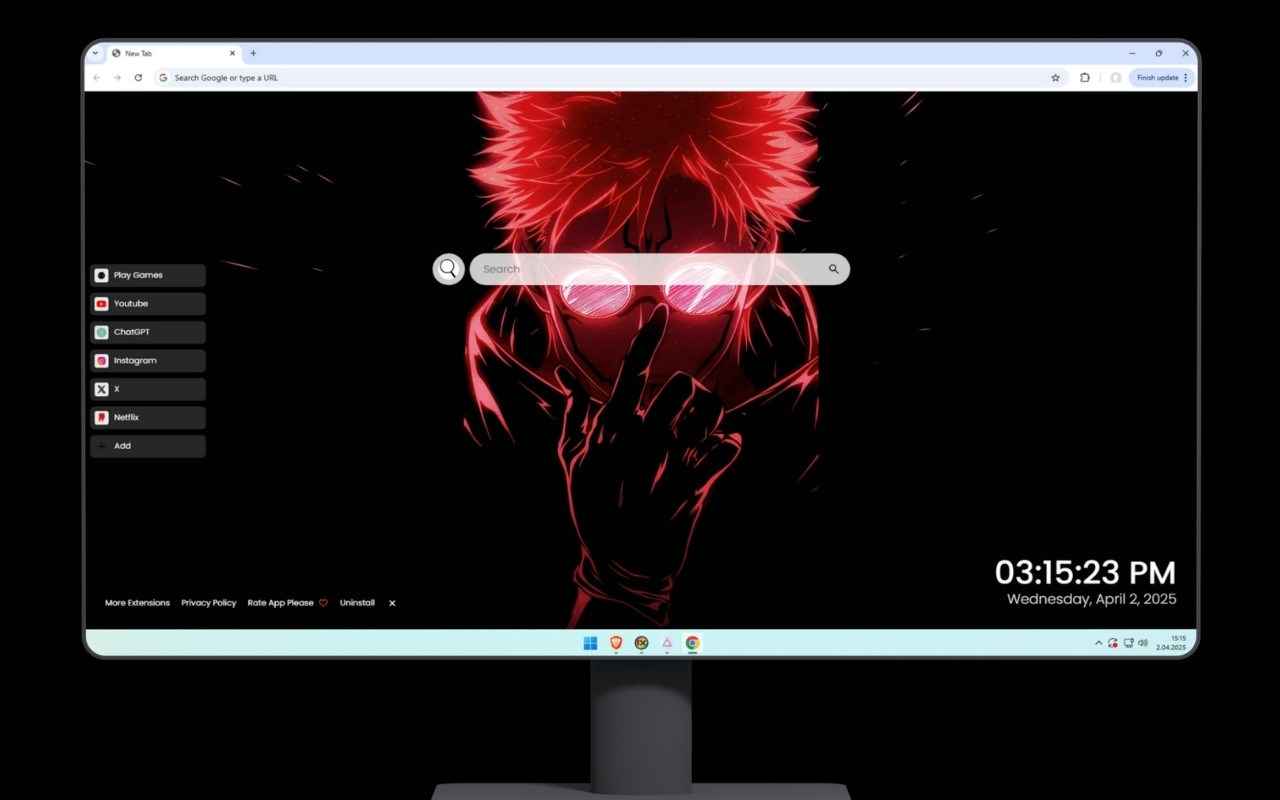Screen dimensions: 1280x800
Task: Click the YouTube logo icon in sidebar
Action: (101, 304)
